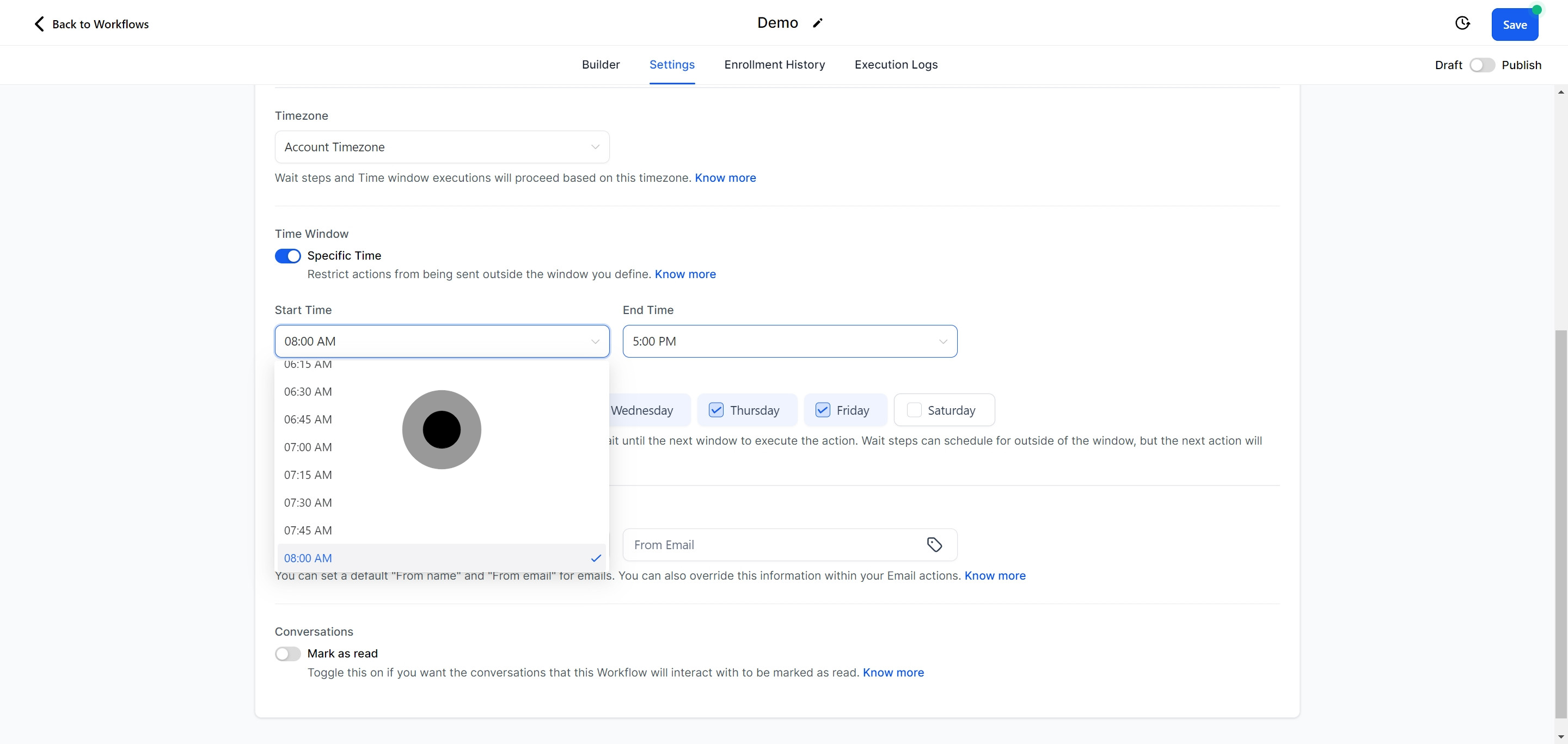Disable the Specific Time toggle
1568x744 pixels.
click(x=287, y=255)
